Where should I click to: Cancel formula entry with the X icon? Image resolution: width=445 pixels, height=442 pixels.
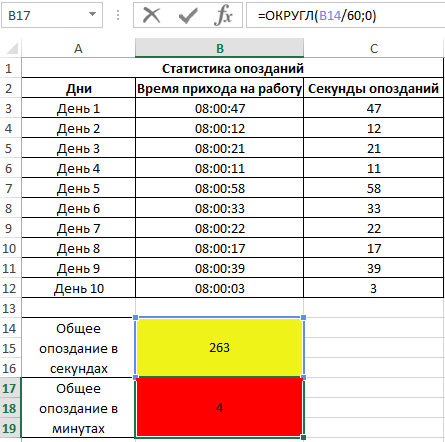152,15
